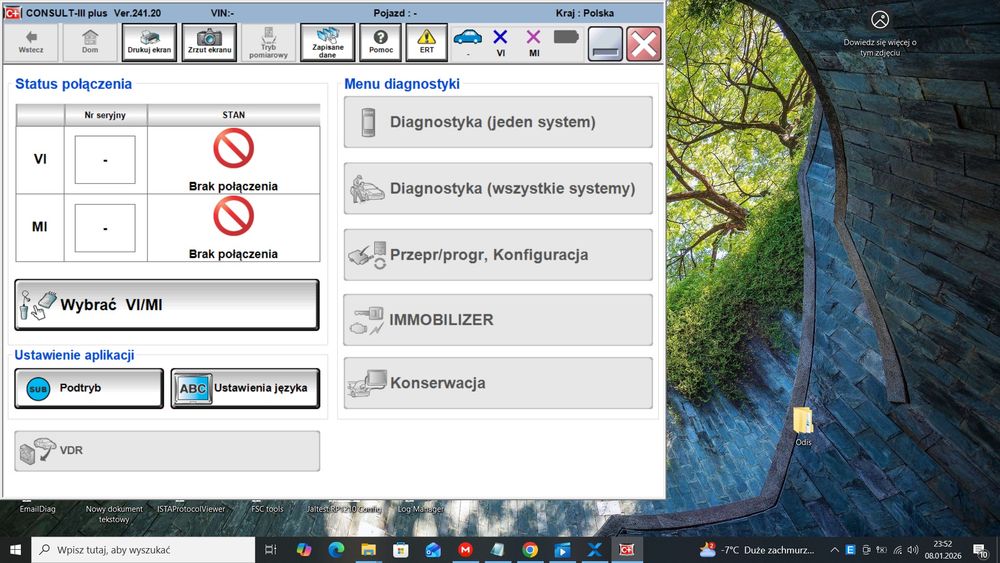Select EmailDiag desktop shortcut
Screen dimensions: 1000x563
(38, 509)
